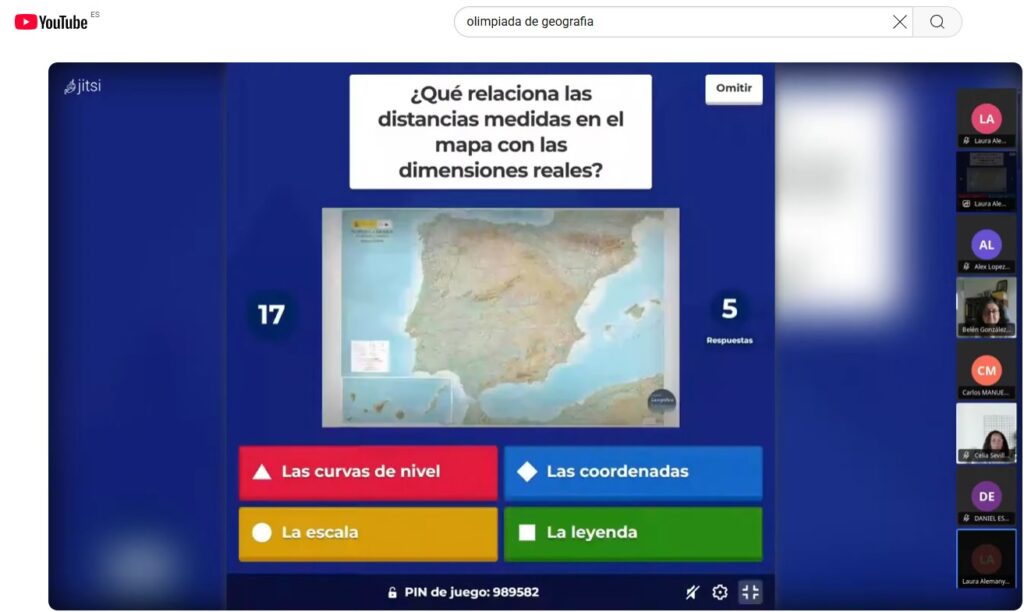The width and height of the screenshot is (1024, 612).
Task: Pick the yellow La escala answer
Action: [367, 533]
